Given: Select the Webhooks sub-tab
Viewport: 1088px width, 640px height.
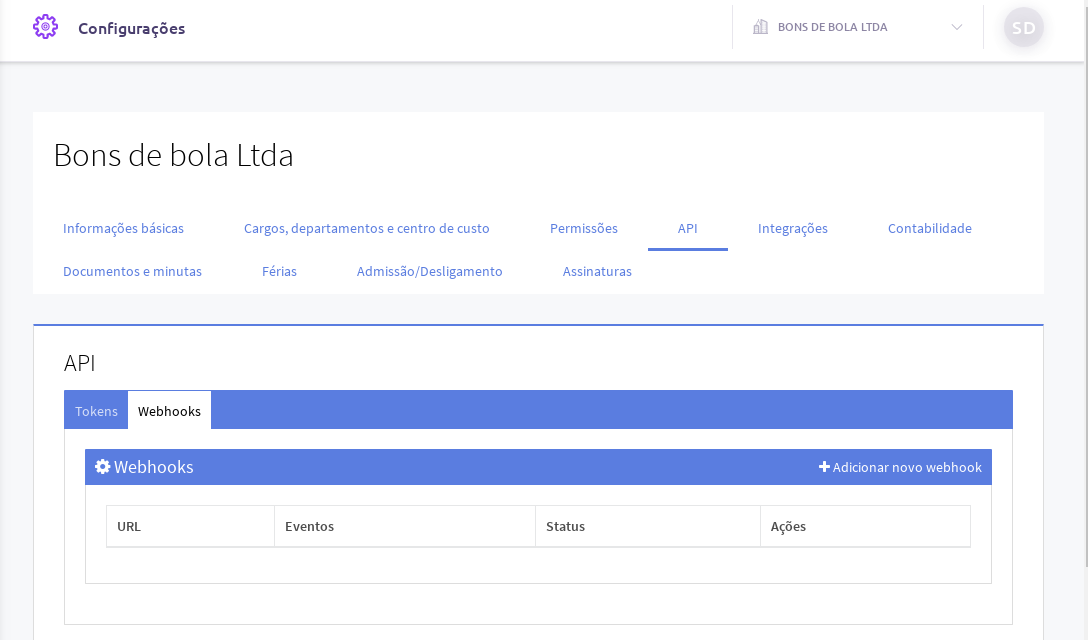Looking at the screenshot, I should [169, 411].
